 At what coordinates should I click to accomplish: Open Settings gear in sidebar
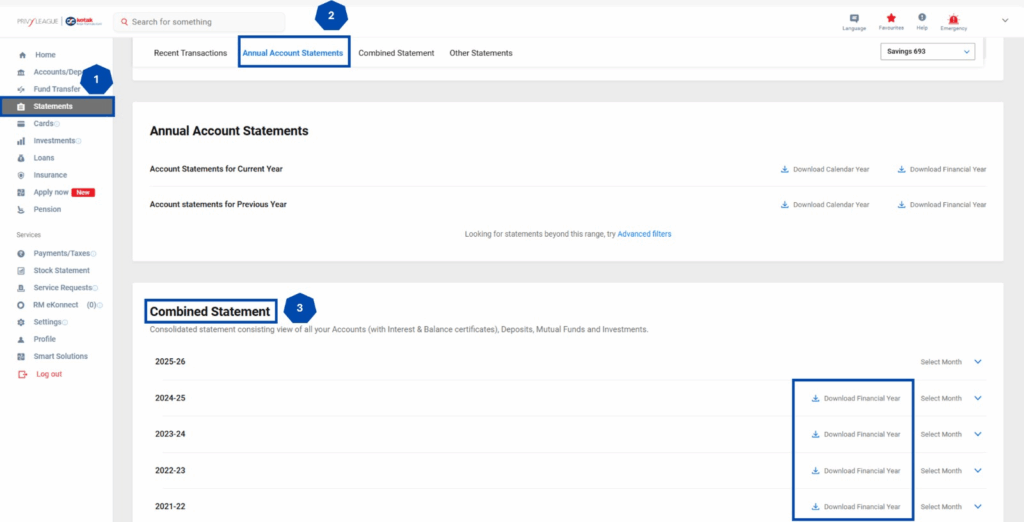pyautogui.click(x=22, y=322)
